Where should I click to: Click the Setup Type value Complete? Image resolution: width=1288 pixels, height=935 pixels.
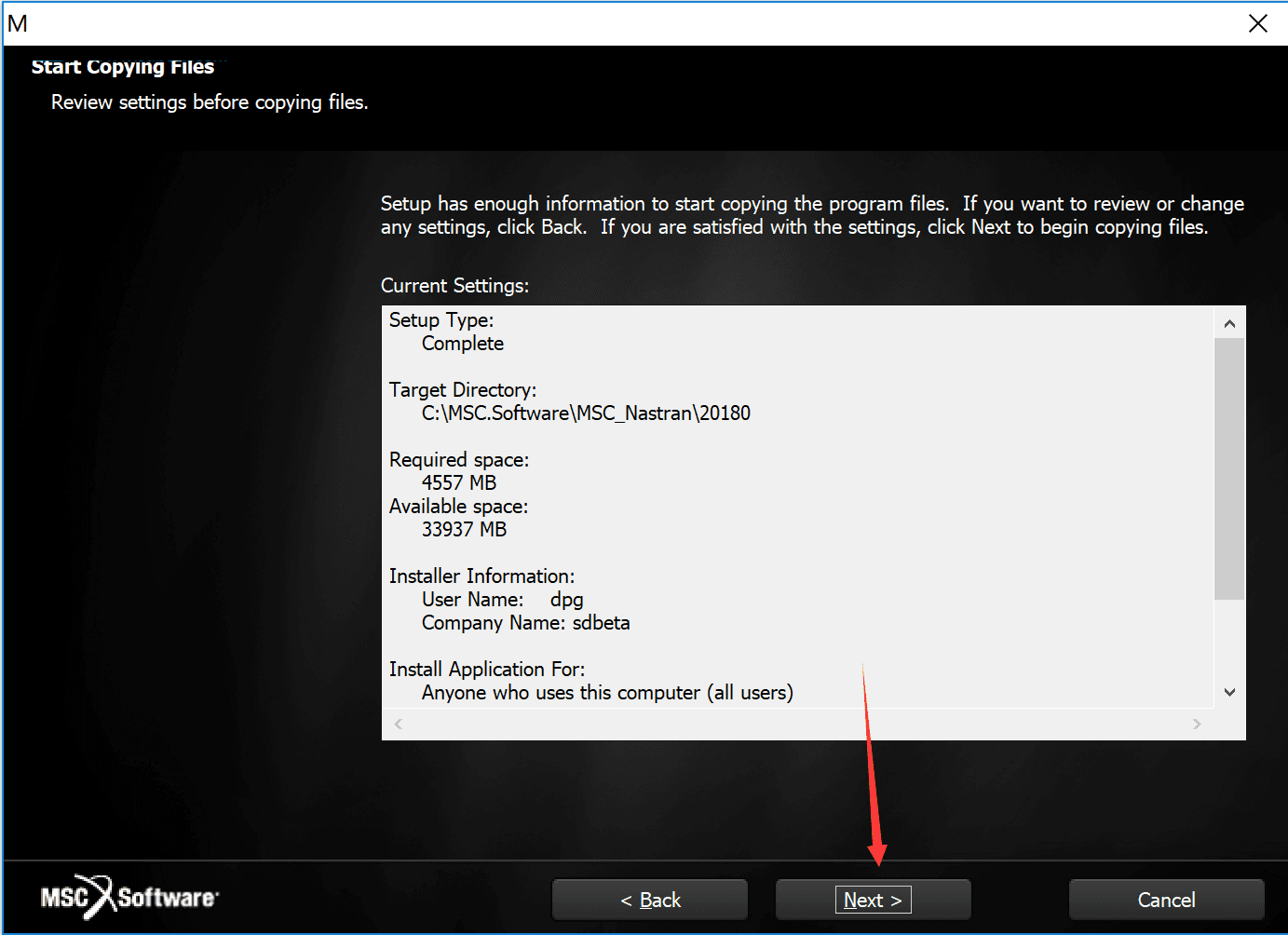point(462,343)
